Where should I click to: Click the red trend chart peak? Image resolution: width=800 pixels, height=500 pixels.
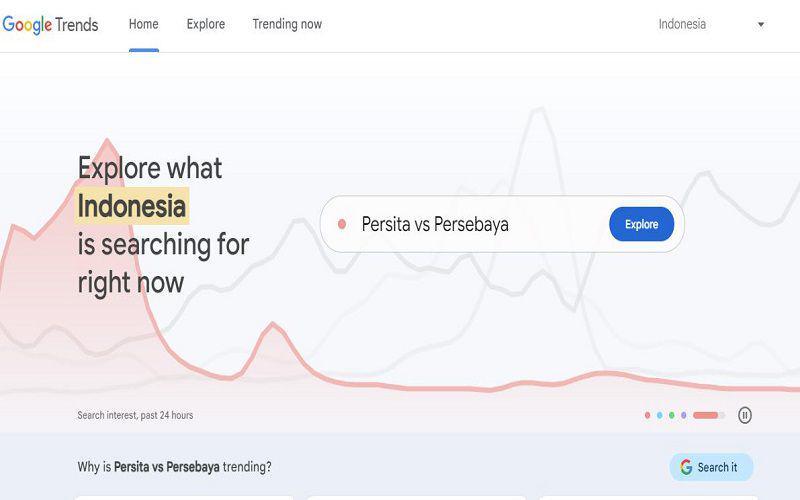pos(107,141)
